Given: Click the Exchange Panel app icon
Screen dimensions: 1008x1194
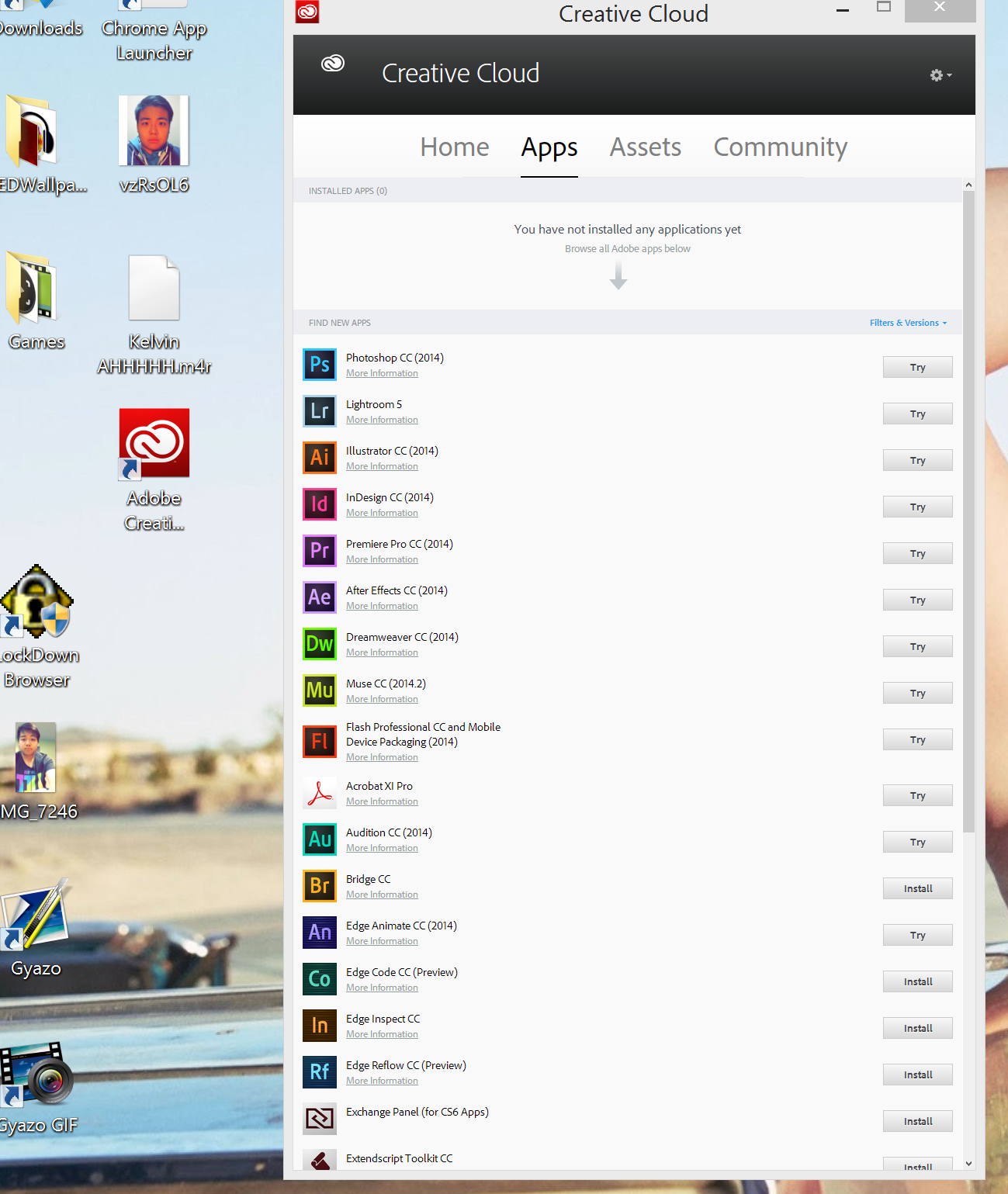Looking at the screenshot, I should click(320, 1119).
